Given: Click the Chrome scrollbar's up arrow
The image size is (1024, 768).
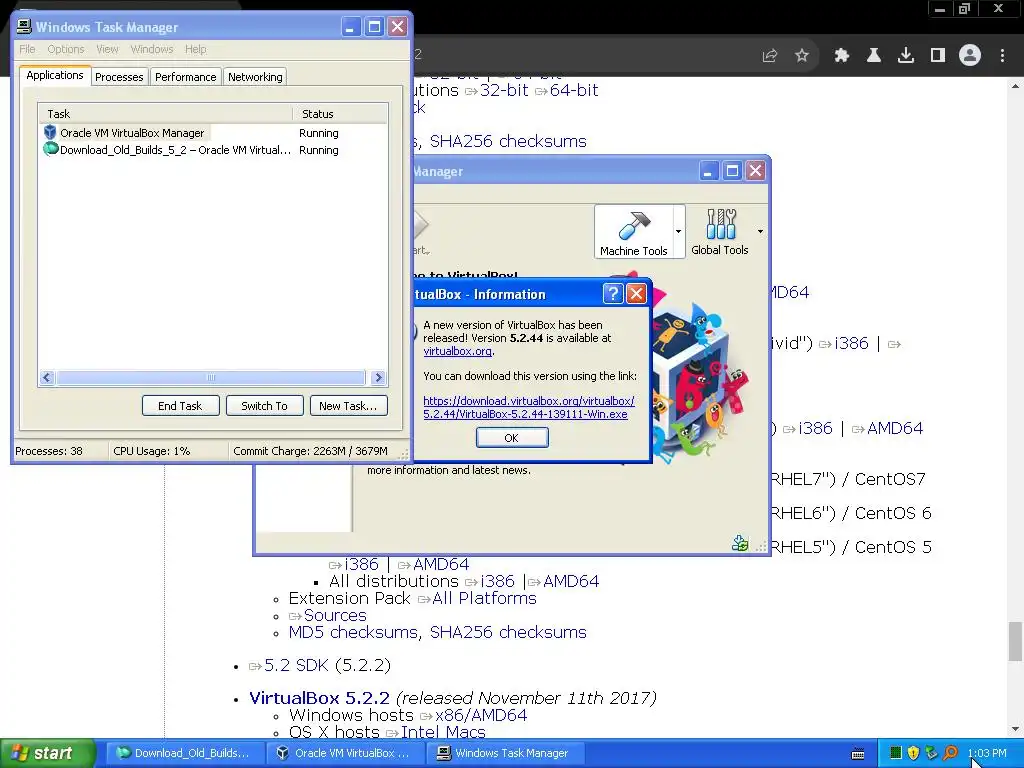Looking at the screenshot, I should pyautogui.click(x=1015, y=86).
